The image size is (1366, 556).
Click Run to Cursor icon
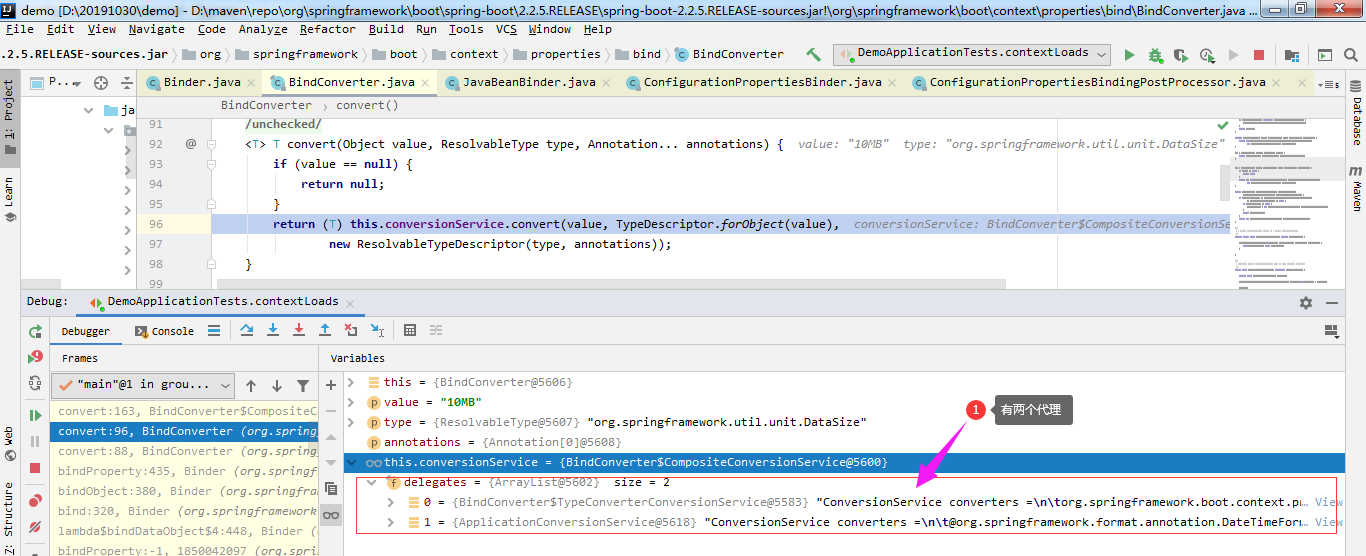coord(377,330)
